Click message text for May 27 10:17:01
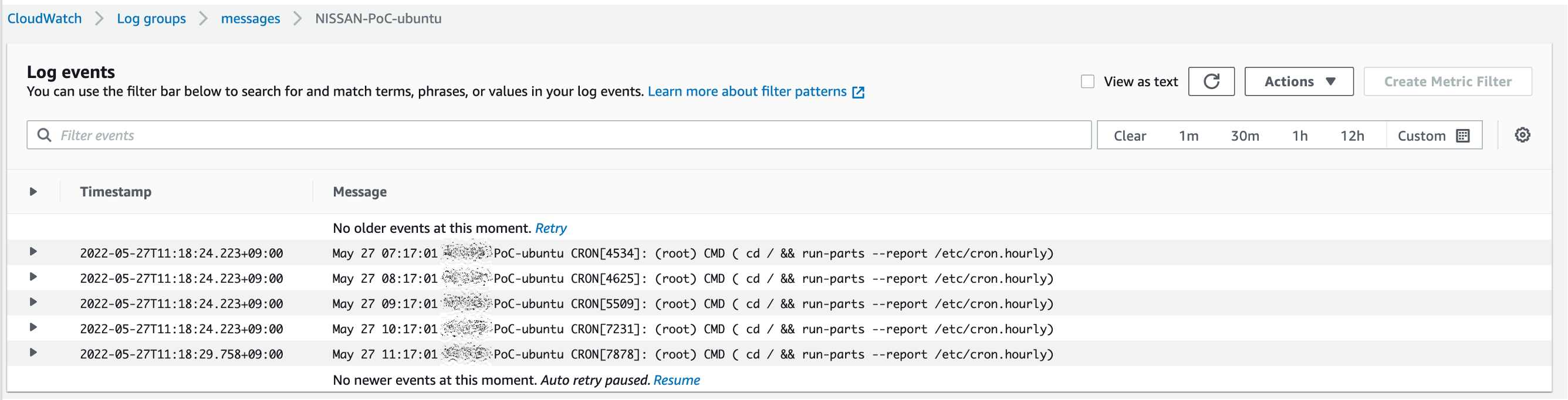The image size is (1568, 400). [x=692, y=330]
